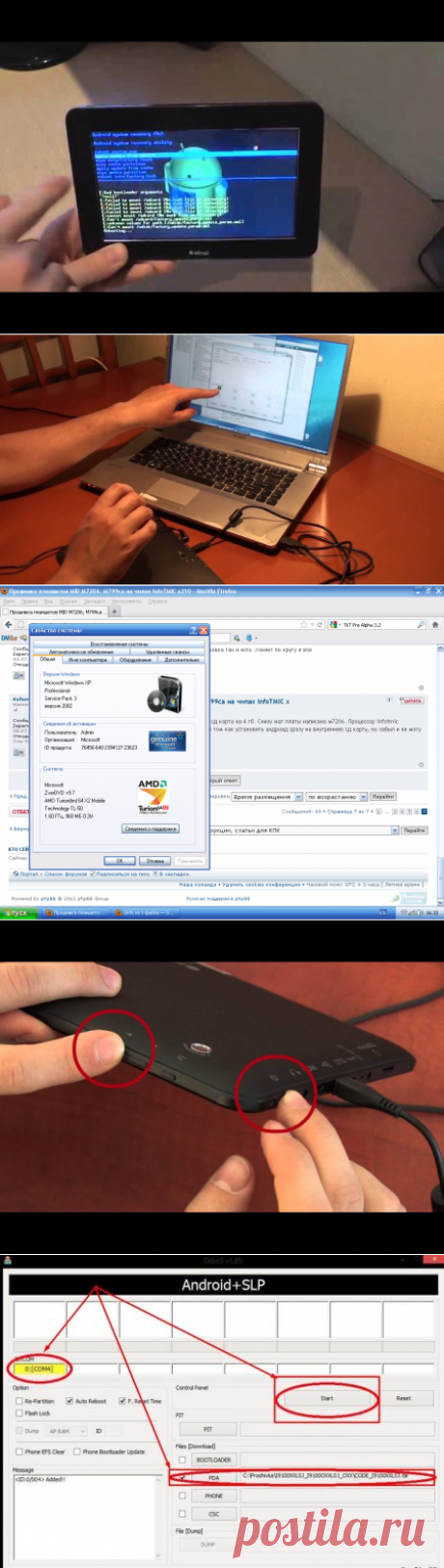Open the tablet recovery screen photo

[x=222, y=166]
